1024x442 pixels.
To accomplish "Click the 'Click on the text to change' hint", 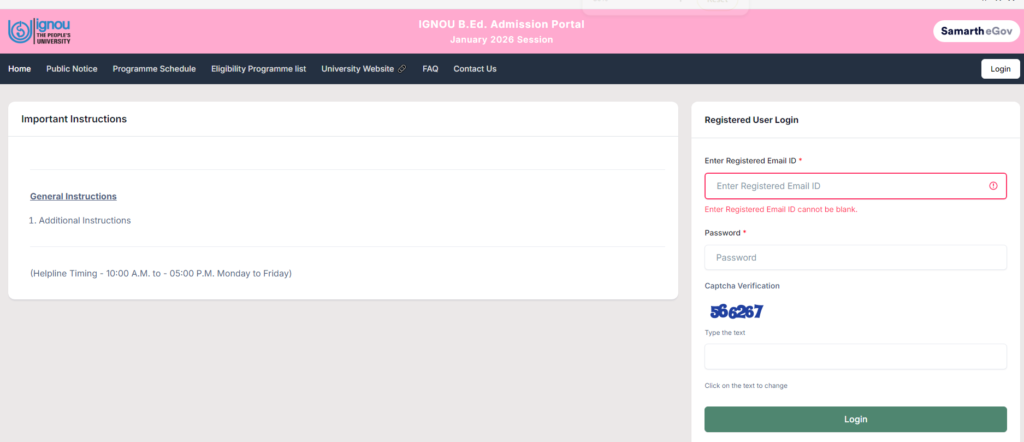I will point(746,386).
